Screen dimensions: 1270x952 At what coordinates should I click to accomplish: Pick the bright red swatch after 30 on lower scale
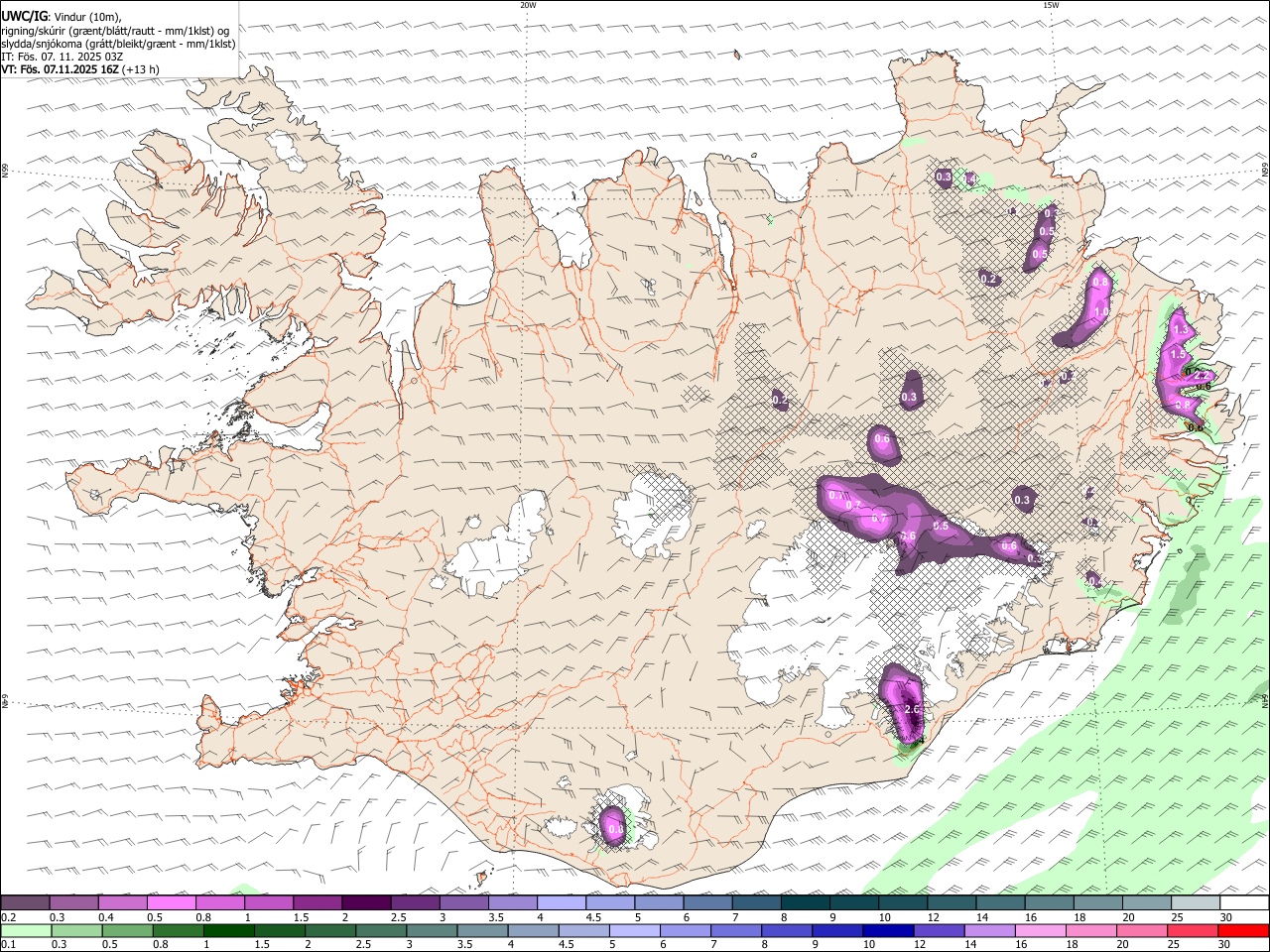point(1242,931)
